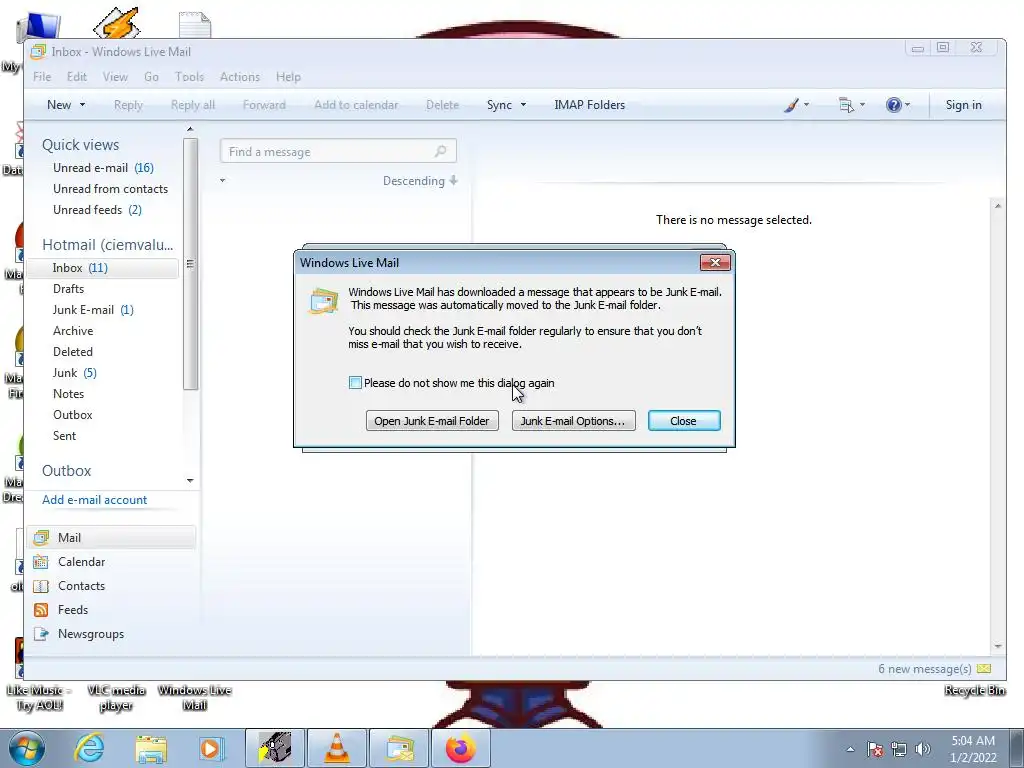This screenshot has width=1024, height=768.
Task: Click folder pane scroll down arrow
Action: [x=190, y=481]
